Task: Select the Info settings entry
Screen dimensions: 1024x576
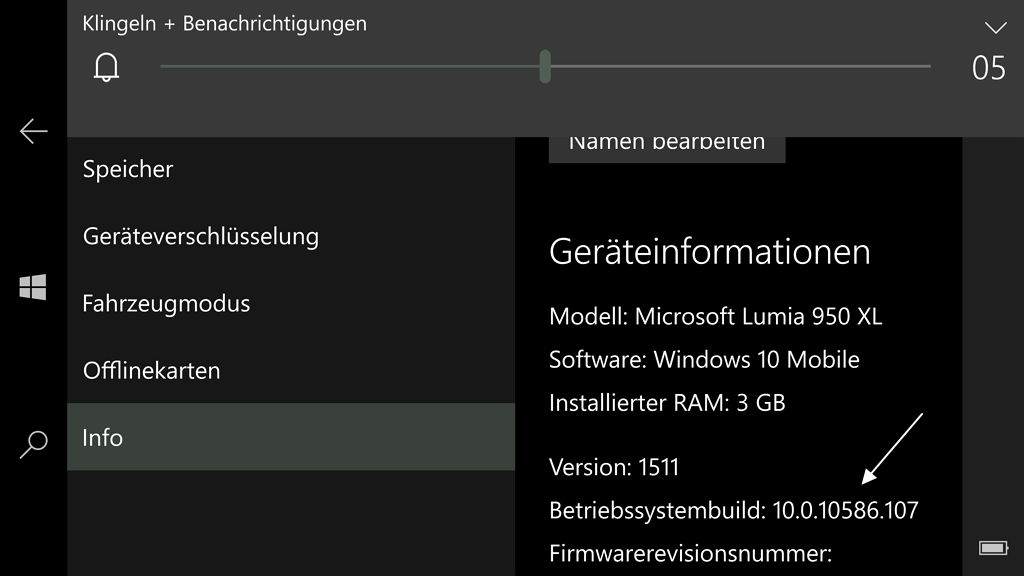Action: (291, 437)
